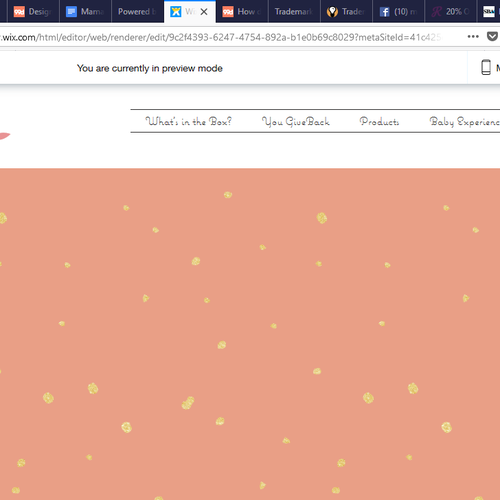
Task: Close the active Wix tab
Action: 204,12
